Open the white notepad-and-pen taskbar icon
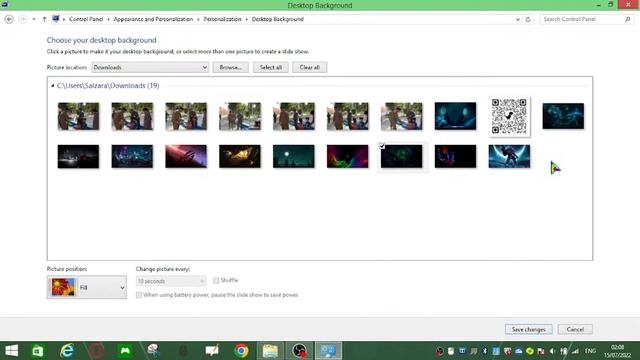 (x=212, y=351)
